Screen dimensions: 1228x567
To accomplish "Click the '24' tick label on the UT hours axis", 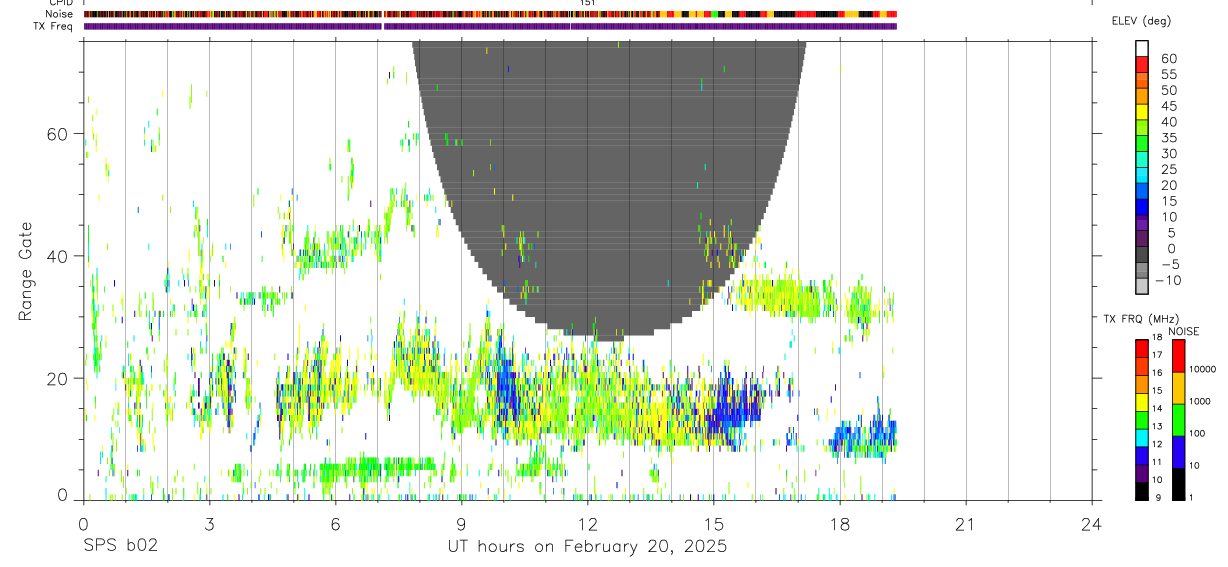I will pyautogui.click(x=1091, y=523).
